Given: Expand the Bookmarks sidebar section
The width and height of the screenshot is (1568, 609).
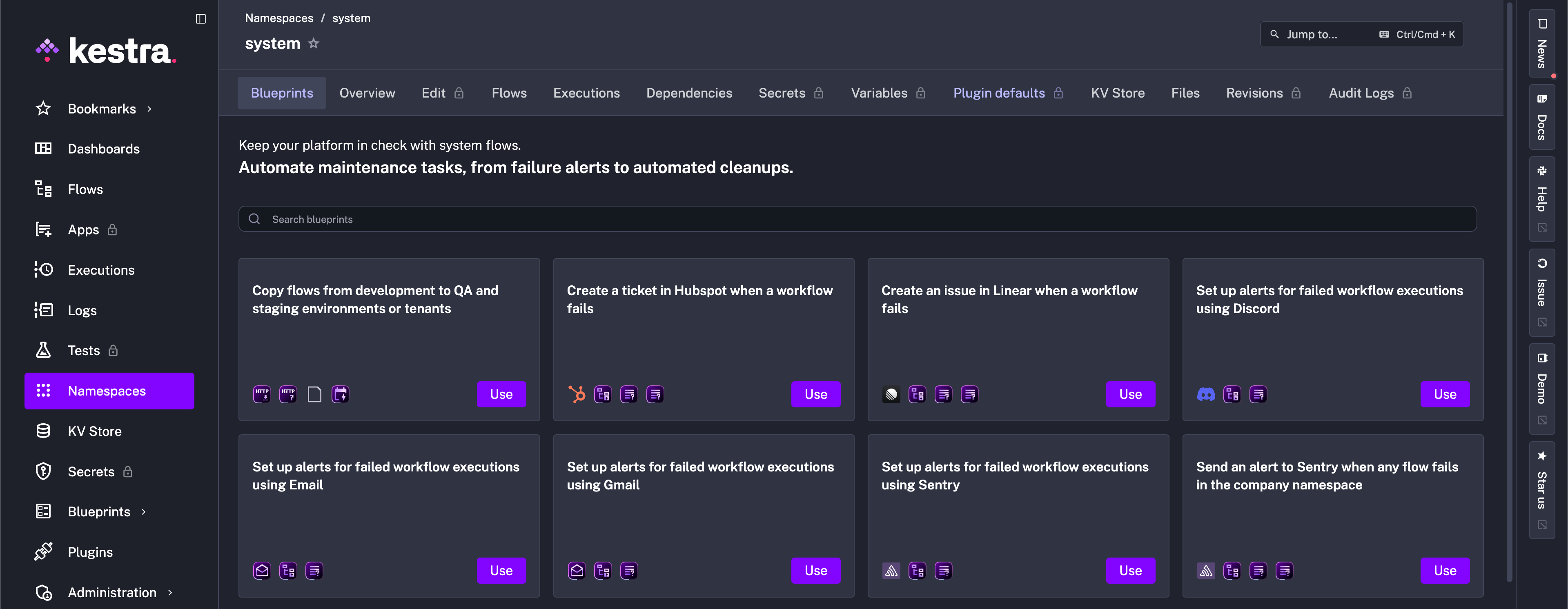Looking at the screenshot, I should point(149,109).
